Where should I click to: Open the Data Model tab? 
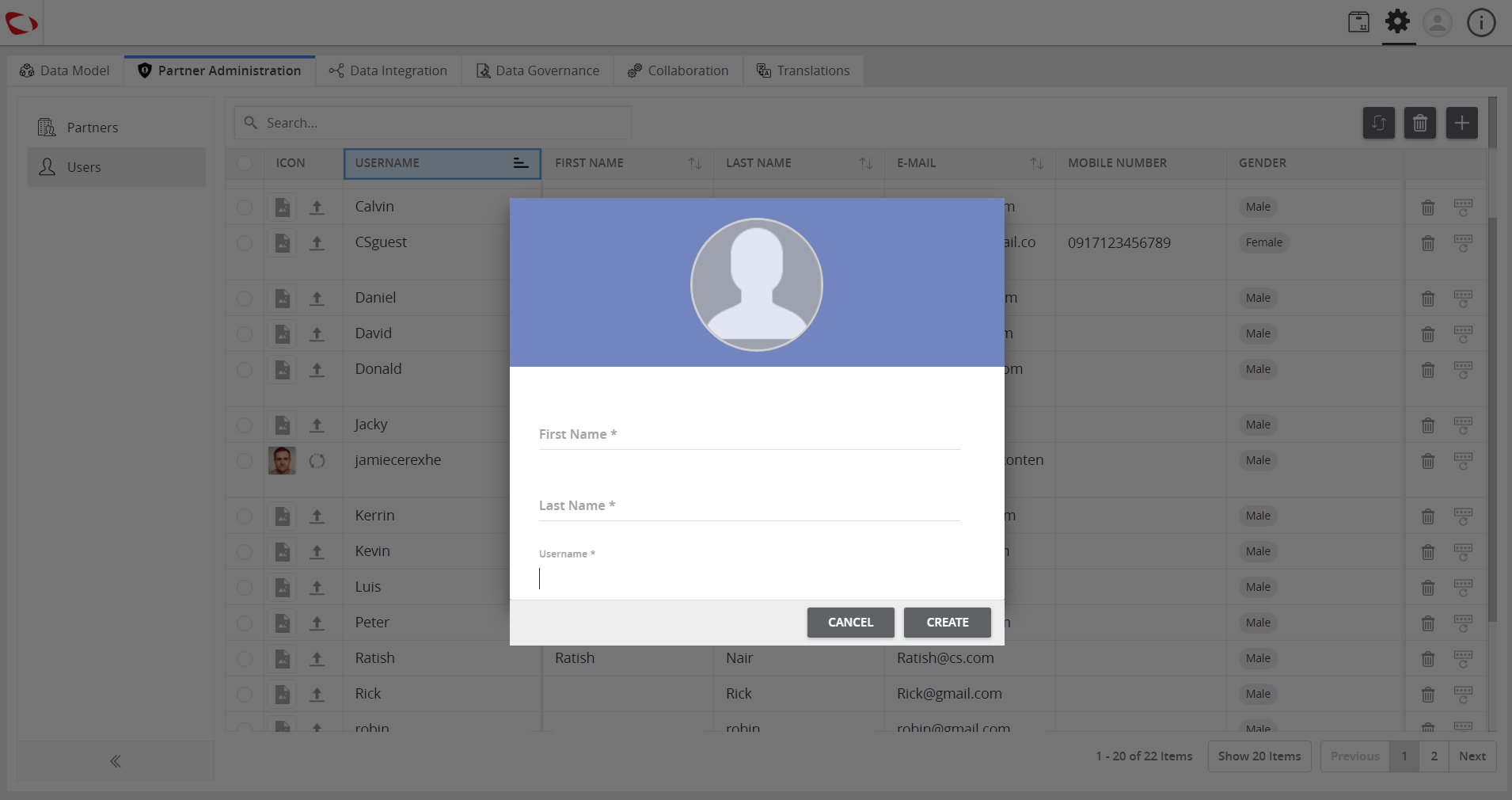click(x=65, y=70)
